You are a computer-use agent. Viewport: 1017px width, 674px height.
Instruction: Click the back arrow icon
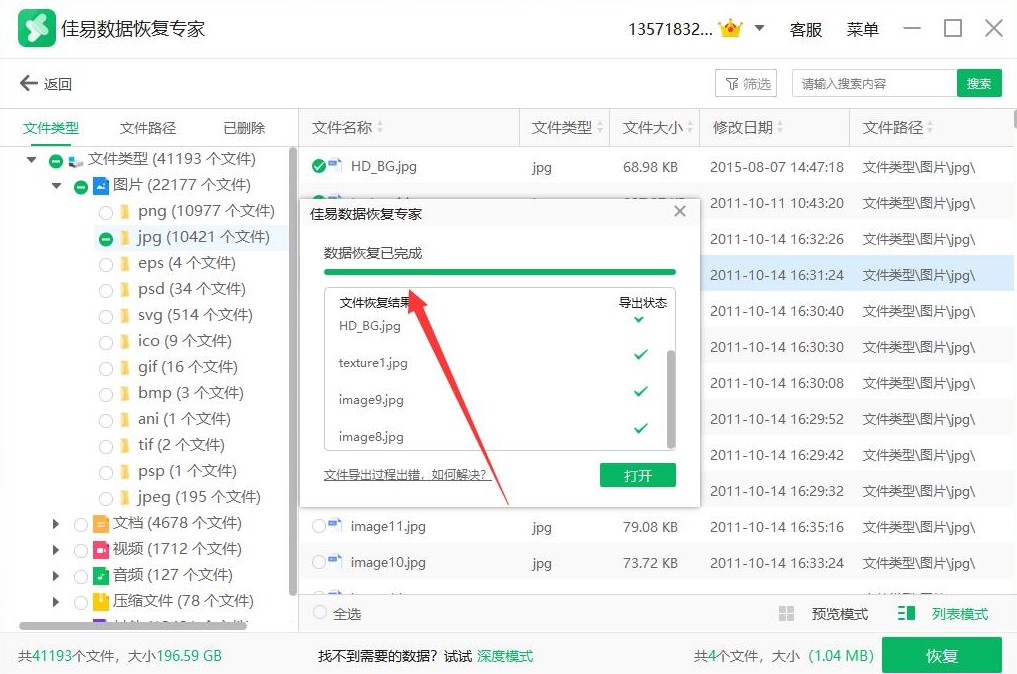[28, 84]
